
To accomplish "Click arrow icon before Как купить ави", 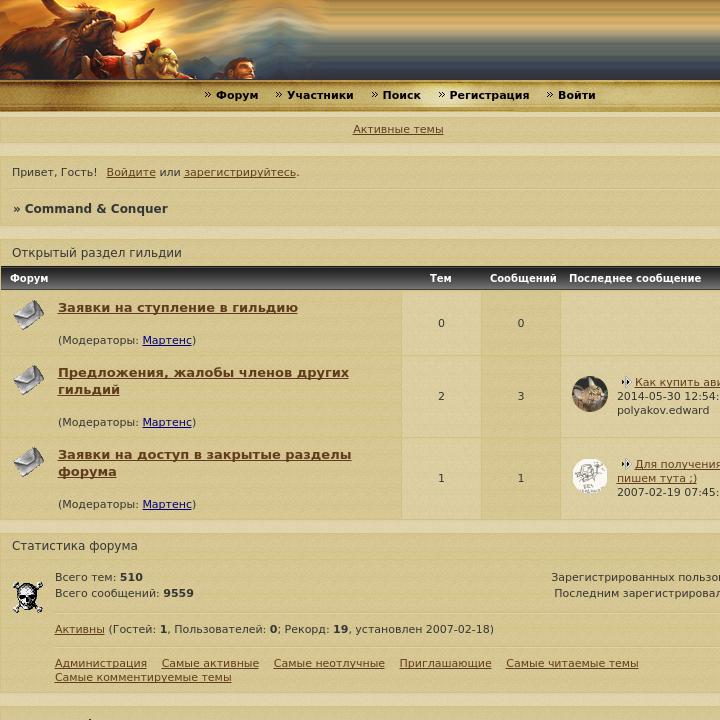I will pos(625,382).
